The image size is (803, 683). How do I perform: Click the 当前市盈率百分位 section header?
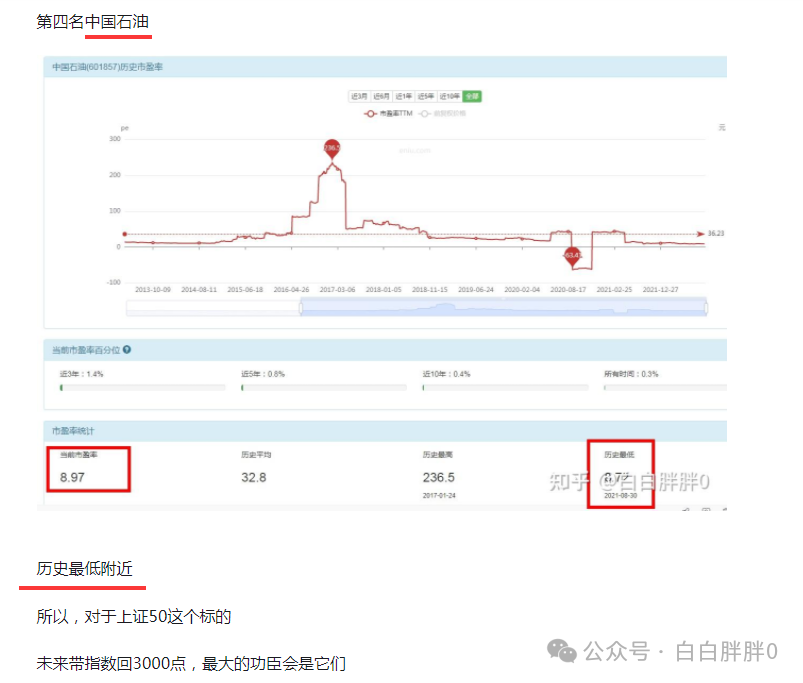click(x=86, y=350)
